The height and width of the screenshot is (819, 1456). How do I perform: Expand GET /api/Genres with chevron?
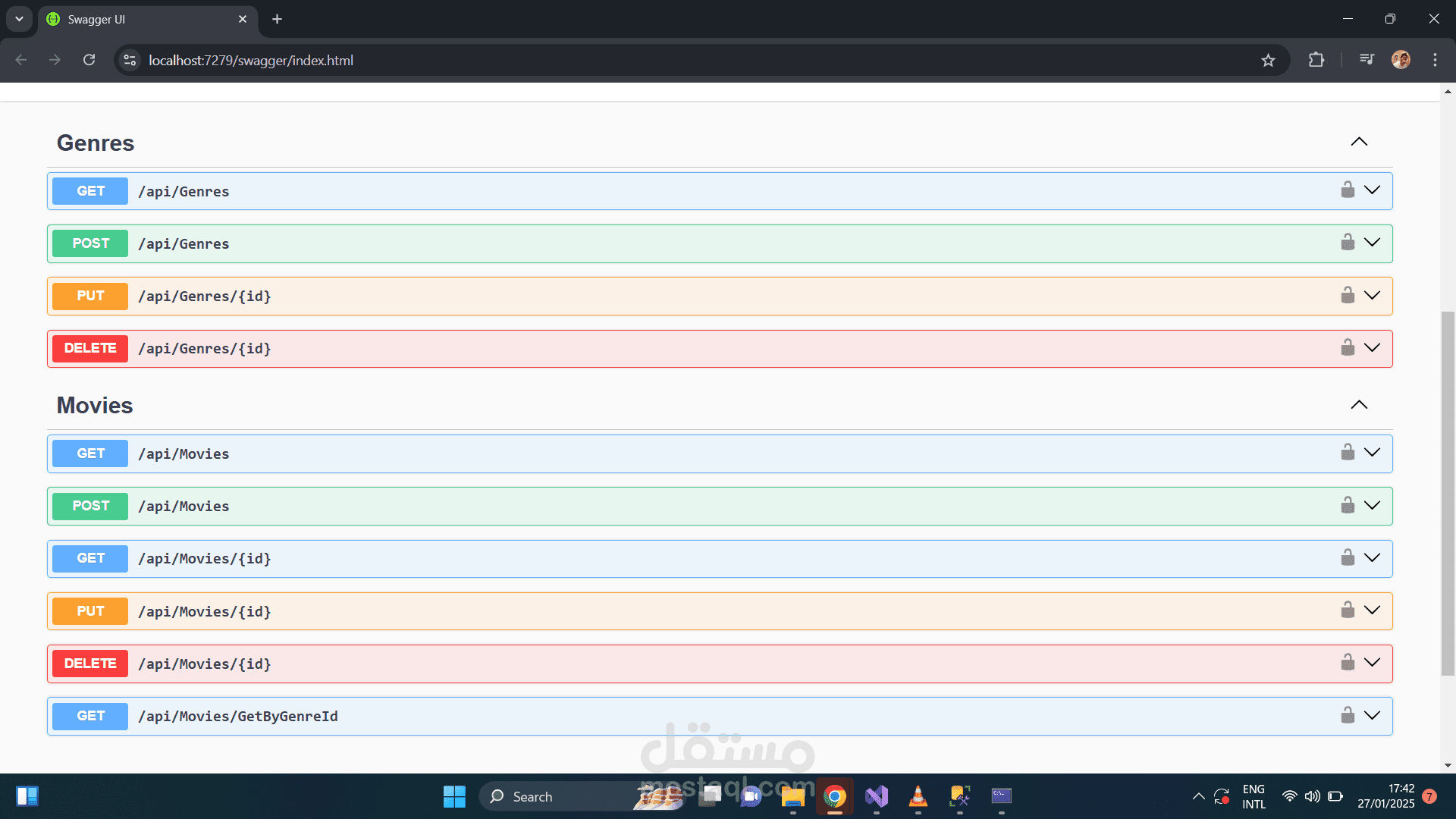pyautogui.click(x=1373, y=190)
